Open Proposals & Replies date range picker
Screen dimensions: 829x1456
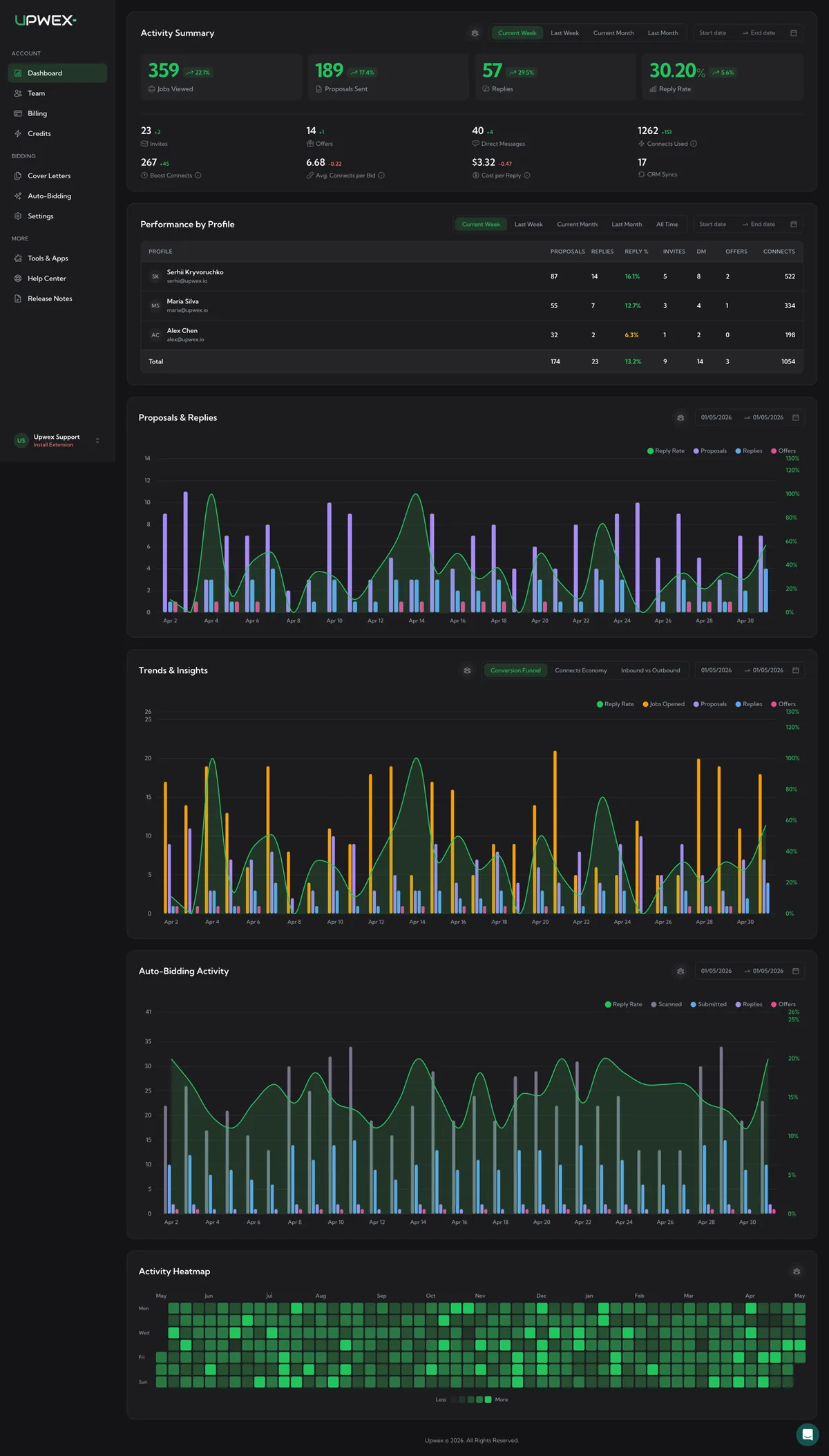click(749, 417)
